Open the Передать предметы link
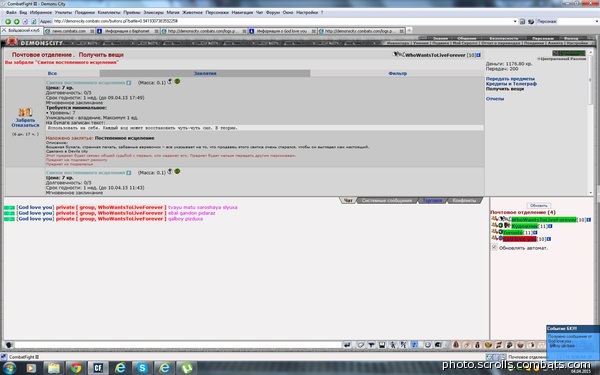The width and height of the screenshot is (600, 375). click(510, 79)
